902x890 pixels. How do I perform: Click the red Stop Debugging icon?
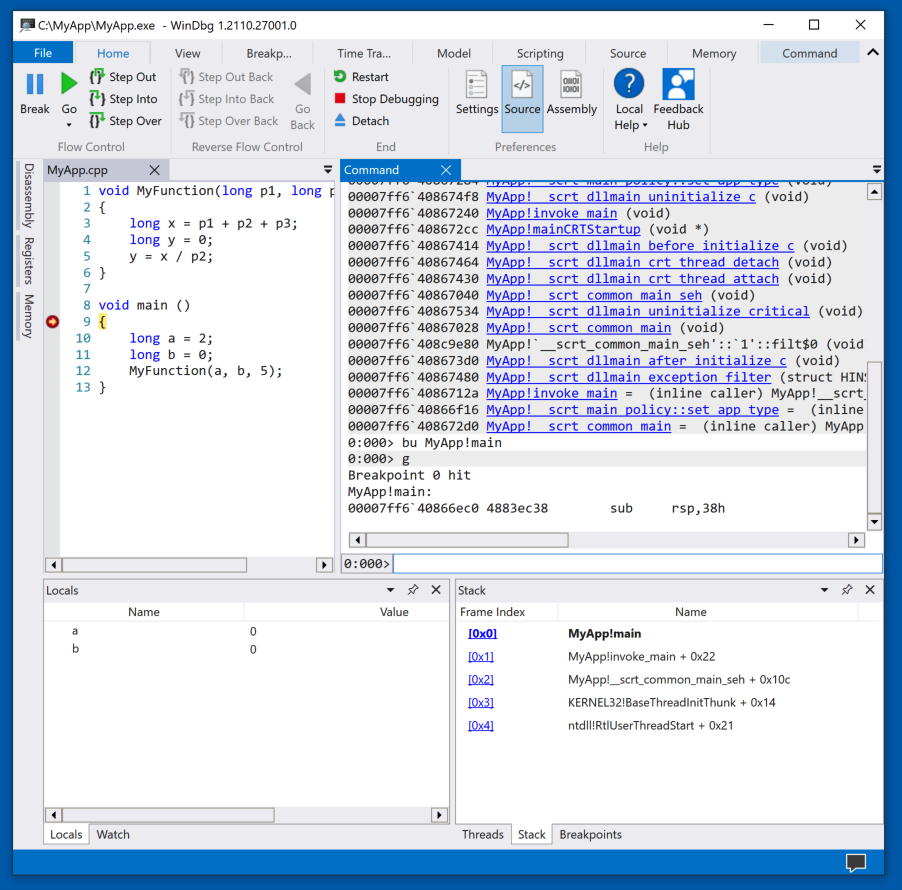pyautogui.click(x=340, y=99)
